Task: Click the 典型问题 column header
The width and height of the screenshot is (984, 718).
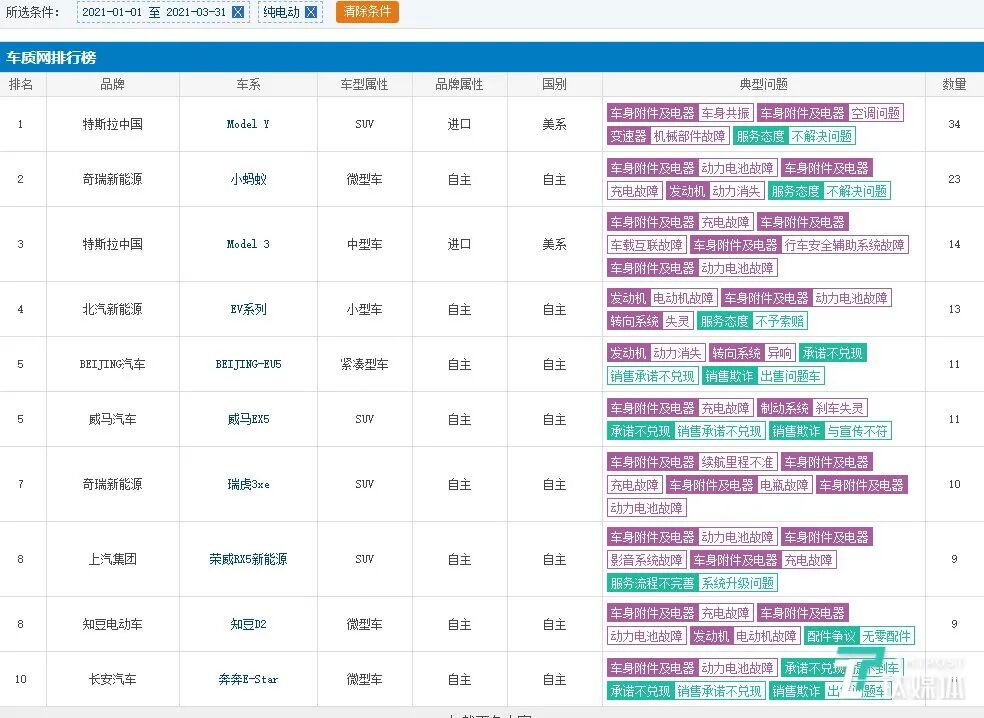Action: pyautogui.click(x=763, y=84)
